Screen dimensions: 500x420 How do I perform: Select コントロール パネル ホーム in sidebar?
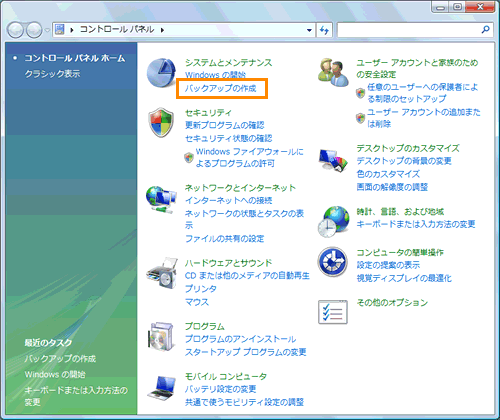pyautogui.click(x=75, y=58)
